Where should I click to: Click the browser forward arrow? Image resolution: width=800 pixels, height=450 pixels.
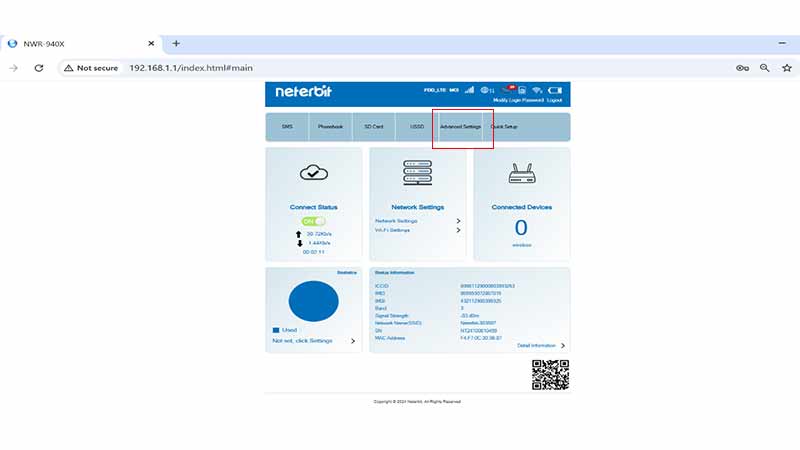(14, 68)
